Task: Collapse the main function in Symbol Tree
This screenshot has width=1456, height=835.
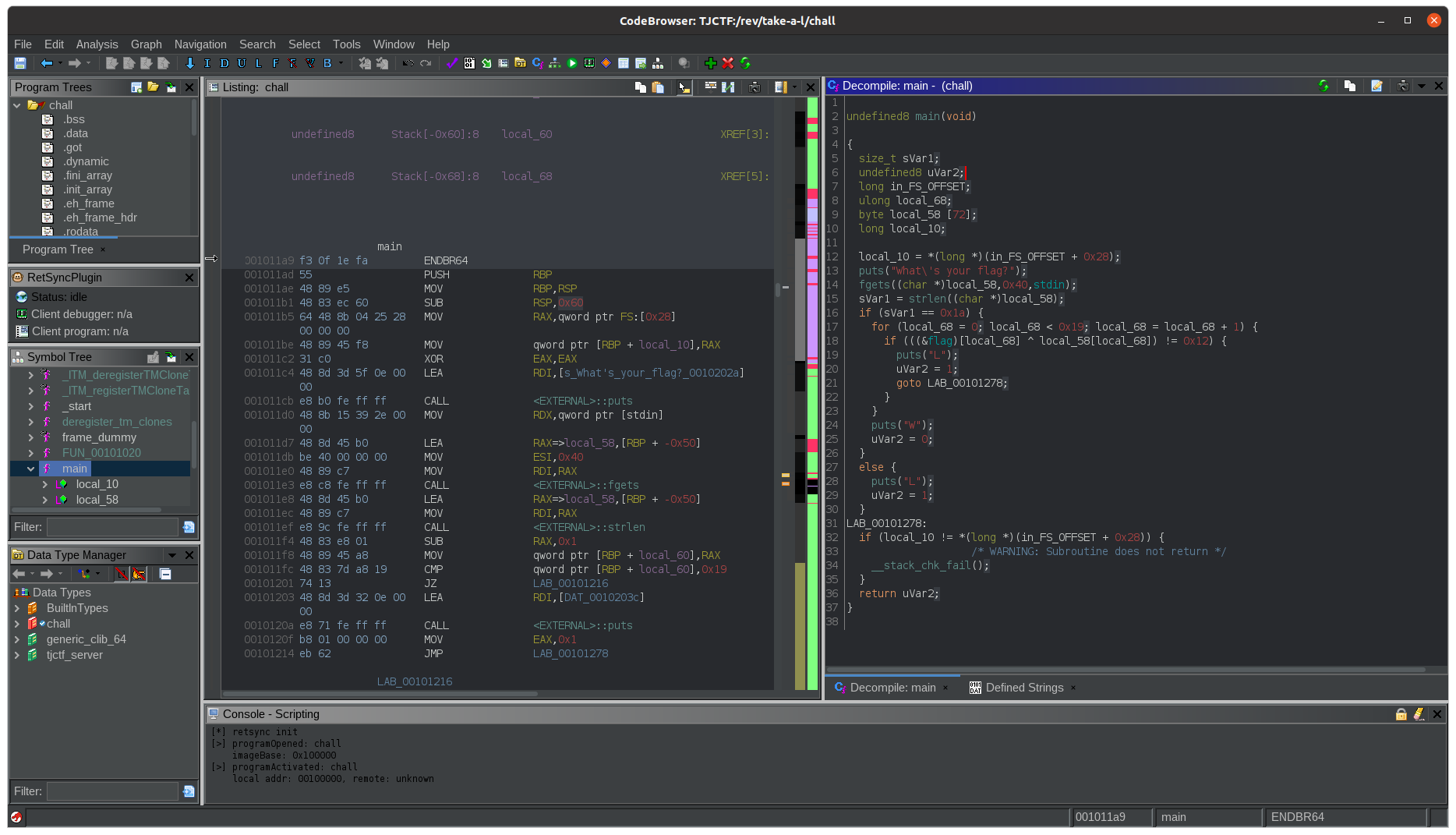Action: (x=31, y=469)
